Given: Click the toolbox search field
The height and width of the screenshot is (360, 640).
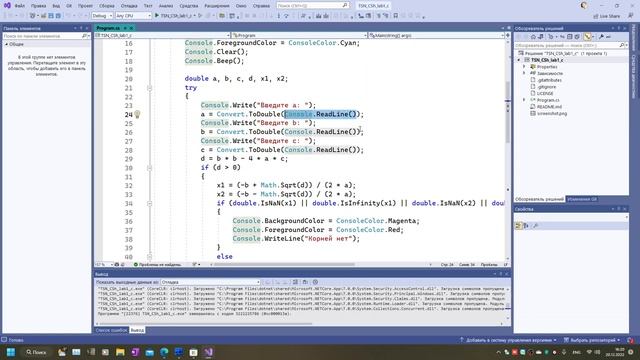Looking at the screenshot, I should (x=46, y=36).
